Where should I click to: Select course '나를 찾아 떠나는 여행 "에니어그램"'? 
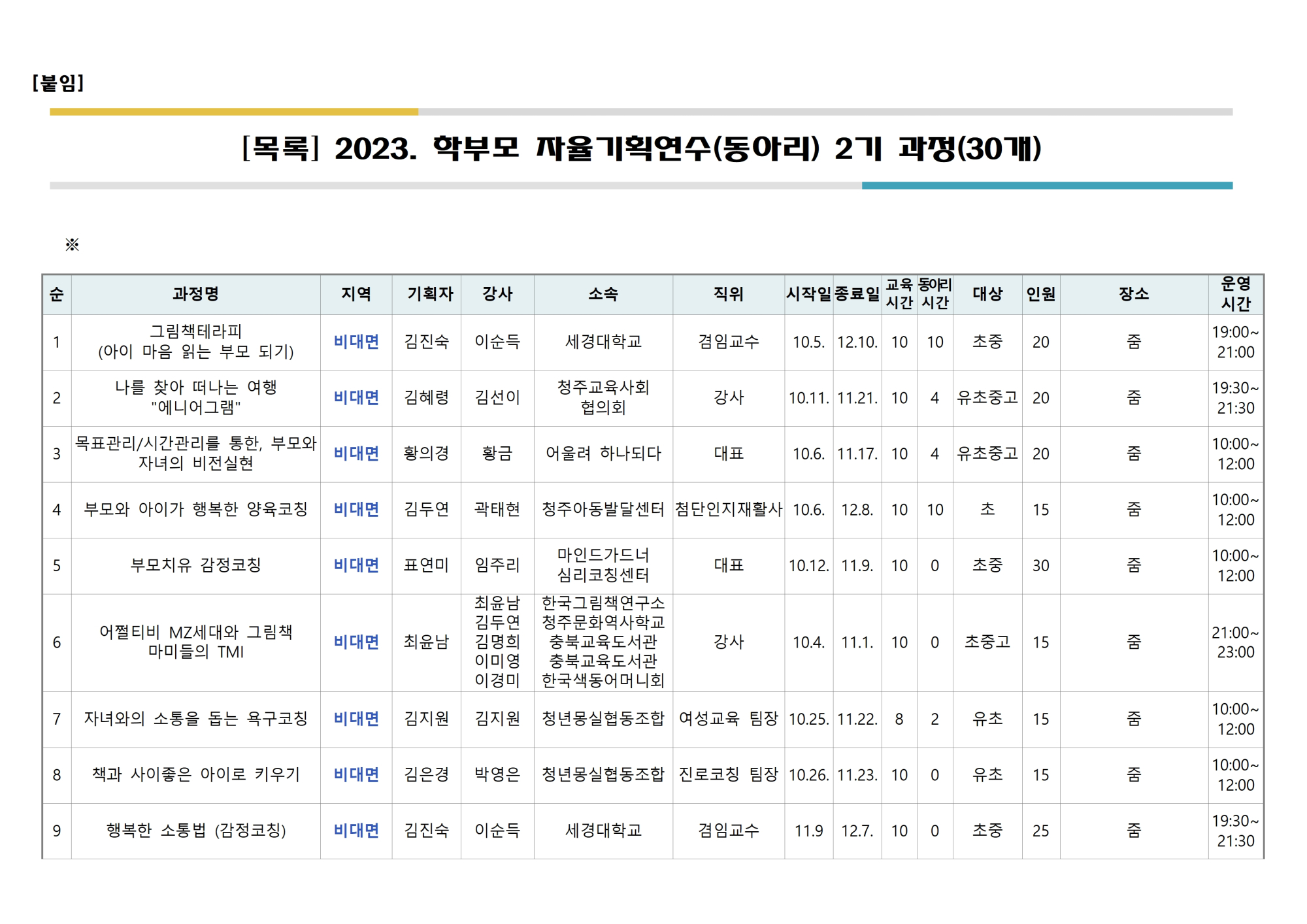pyautogui.click(x=196, y=397)
